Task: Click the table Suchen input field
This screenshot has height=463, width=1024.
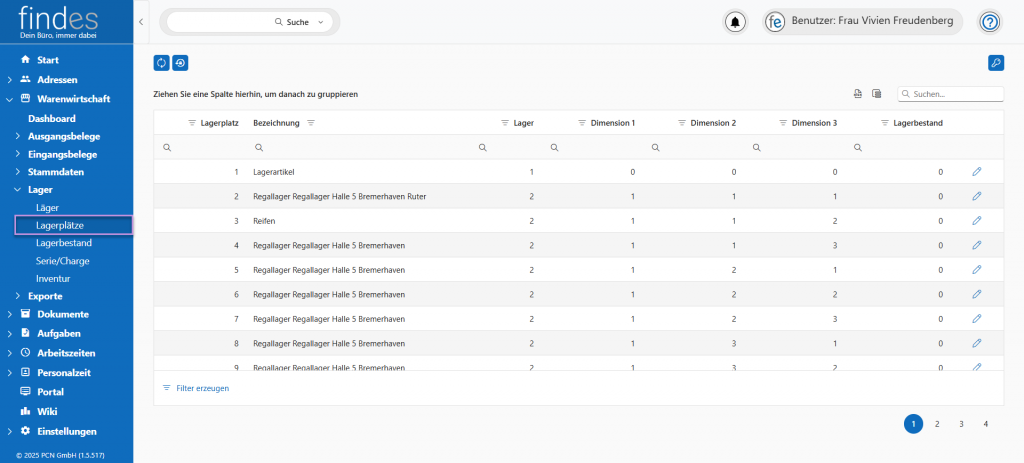Action: pyautogui.click(x=955, y=94)
